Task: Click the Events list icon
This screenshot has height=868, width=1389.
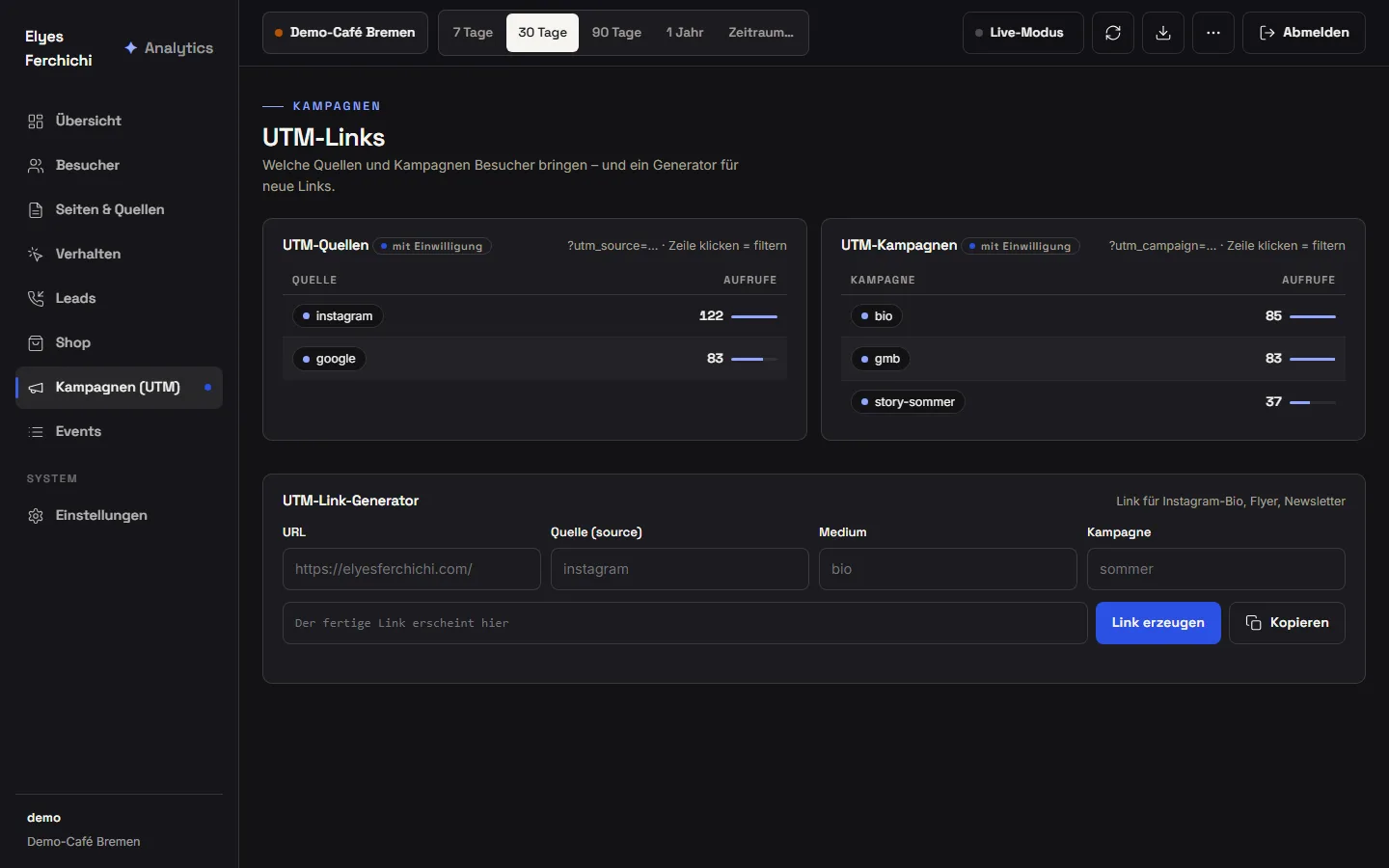Action: point(36,432)
